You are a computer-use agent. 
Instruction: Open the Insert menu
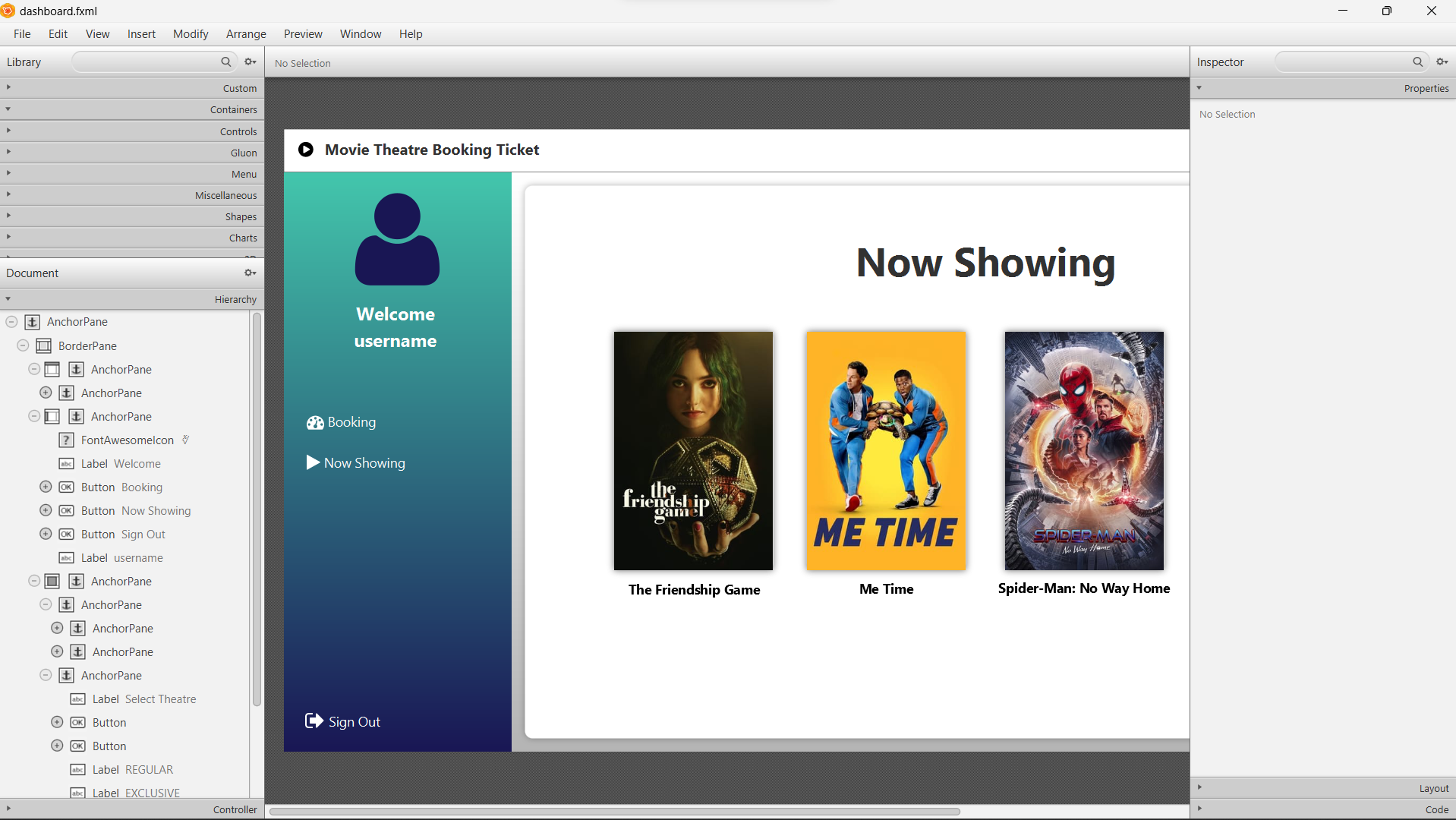(x=141, y=34)
